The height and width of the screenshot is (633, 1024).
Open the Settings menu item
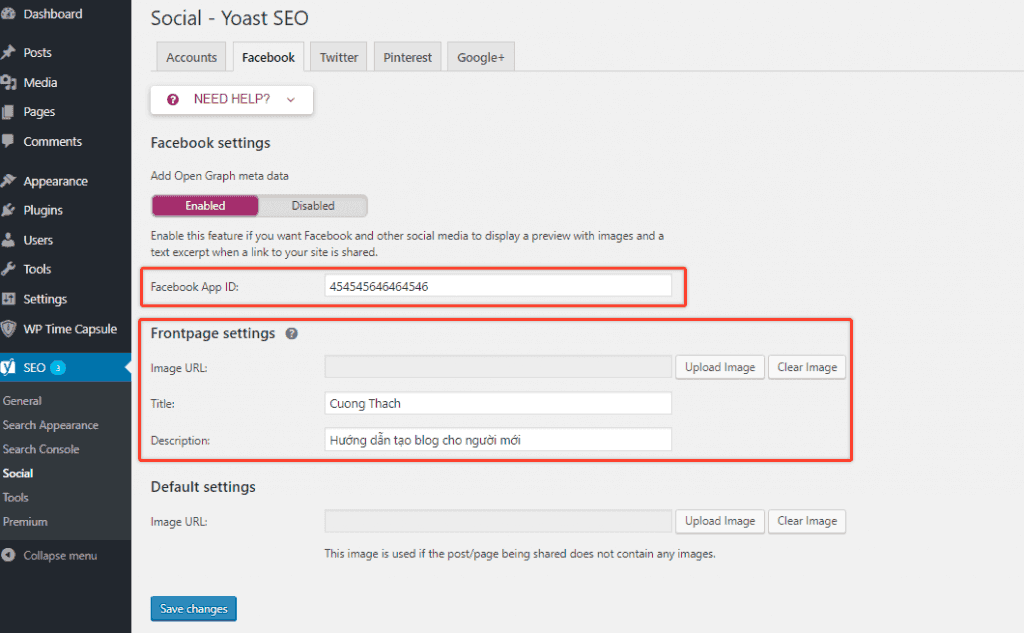point(45,299)
